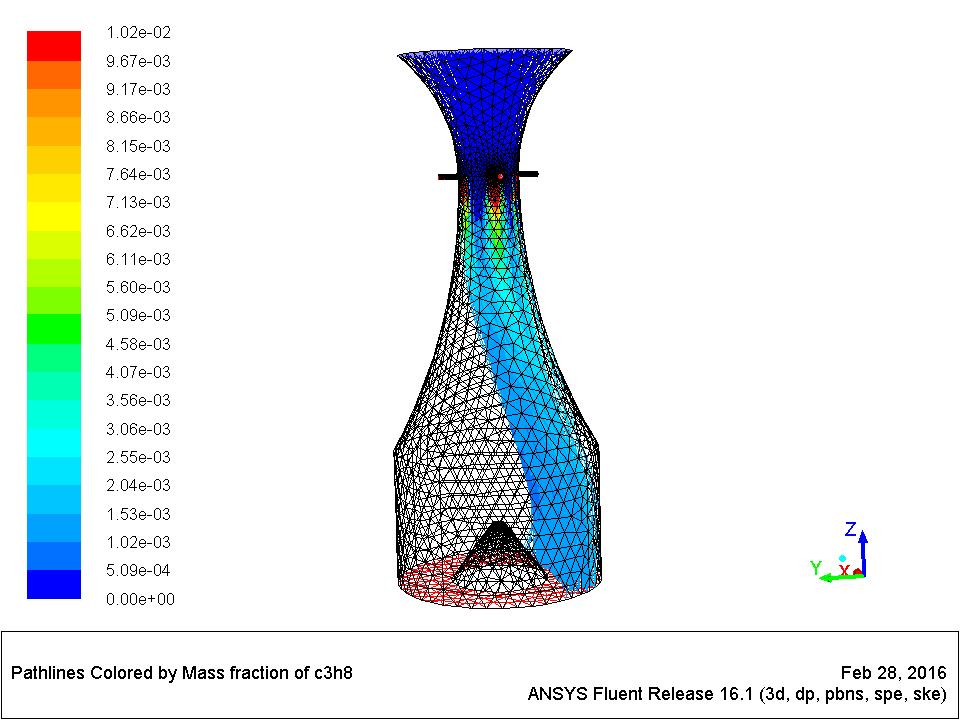Click the legend value 6.62e-03
The width and height of the screenshot is (960, 720).
(138, 231)
